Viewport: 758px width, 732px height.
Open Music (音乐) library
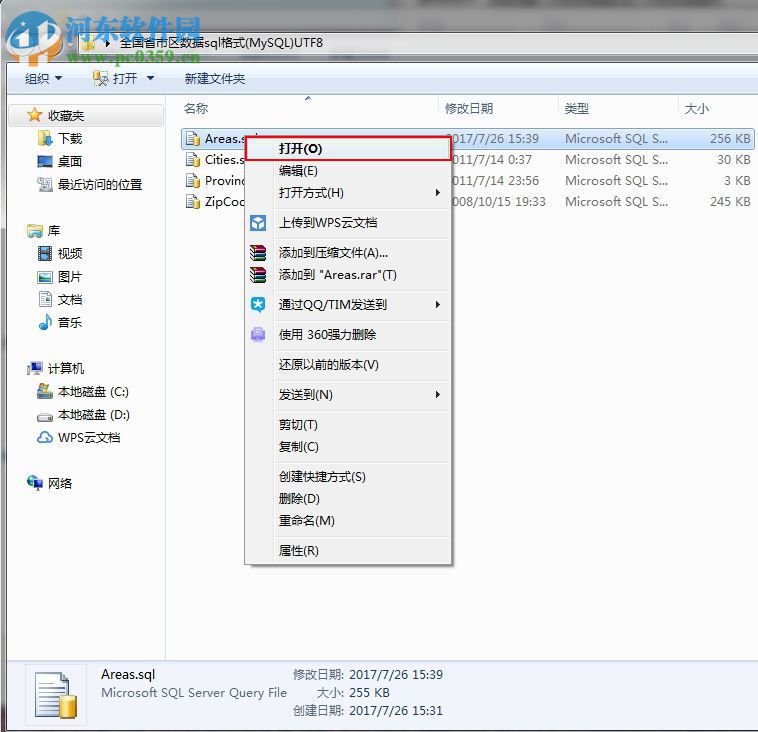pos(60,322)
